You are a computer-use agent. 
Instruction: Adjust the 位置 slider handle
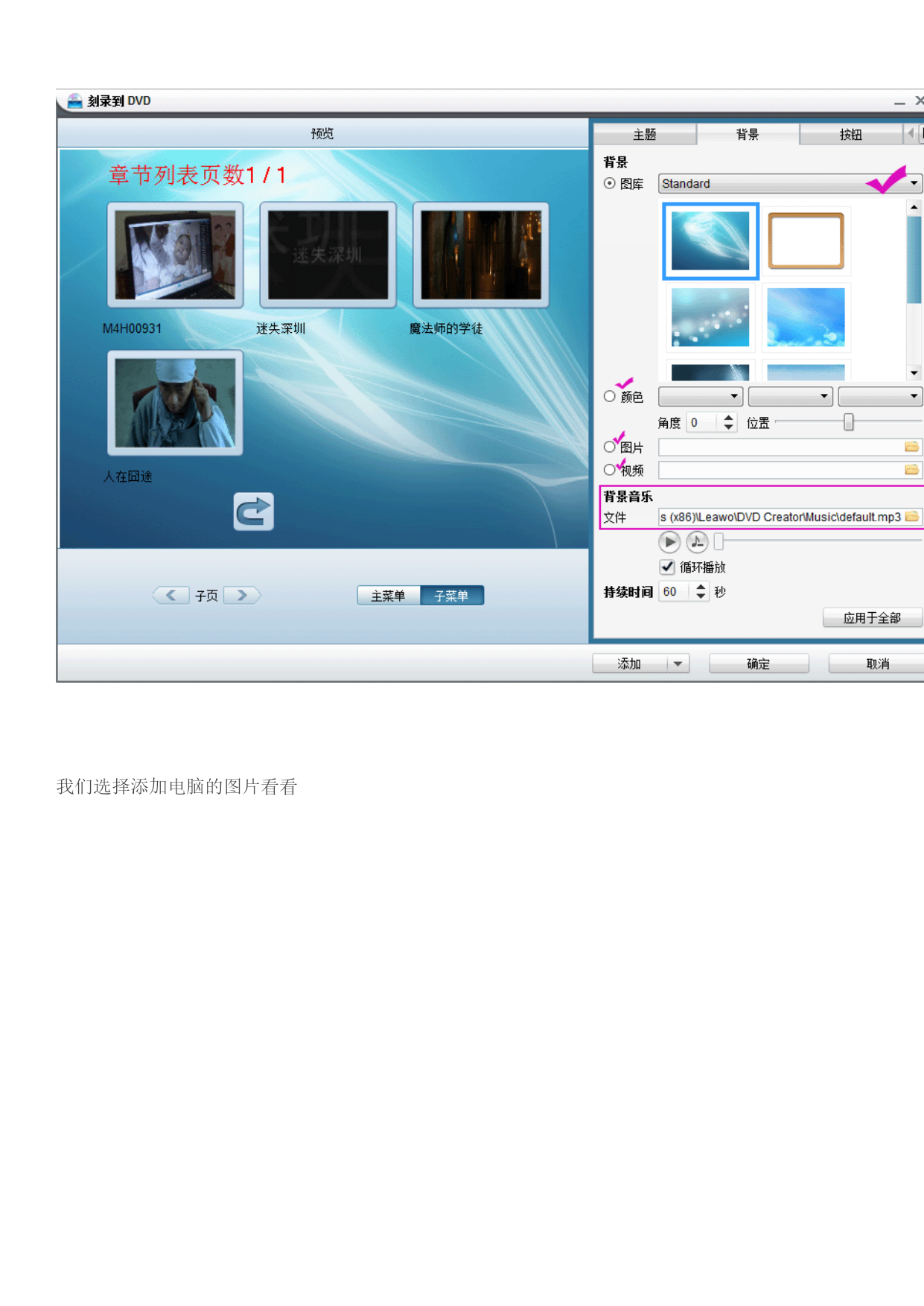click(848, 423)
